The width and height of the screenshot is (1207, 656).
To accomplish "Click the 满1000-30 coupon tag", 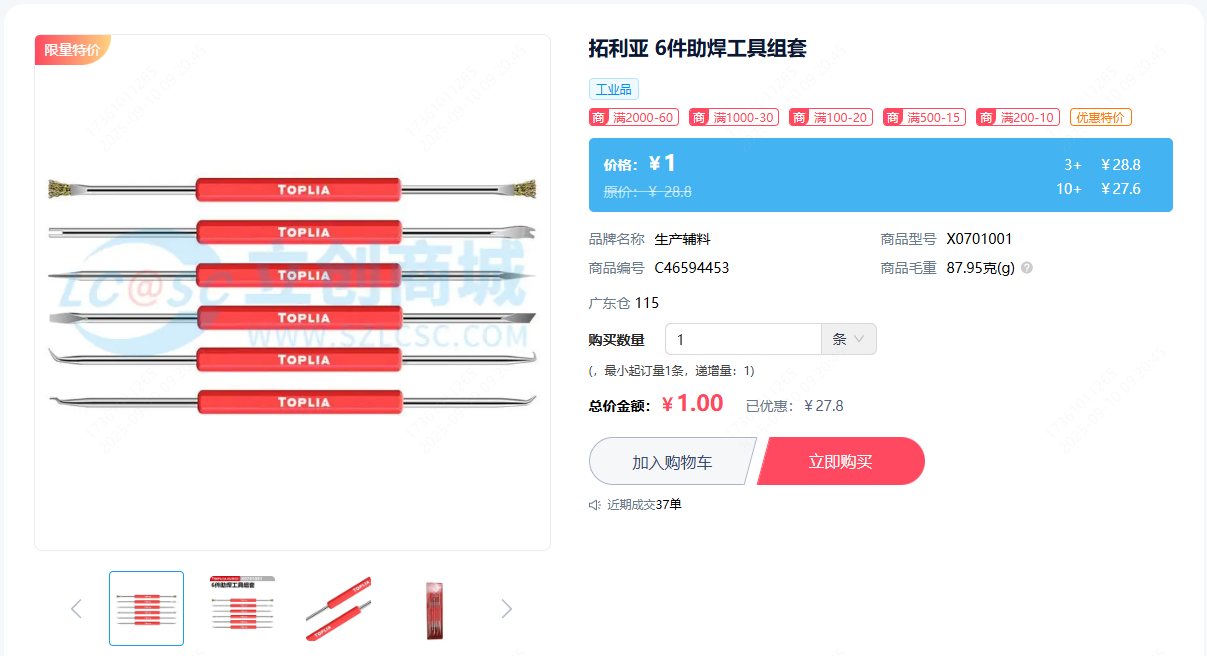I will pos(734,117).
